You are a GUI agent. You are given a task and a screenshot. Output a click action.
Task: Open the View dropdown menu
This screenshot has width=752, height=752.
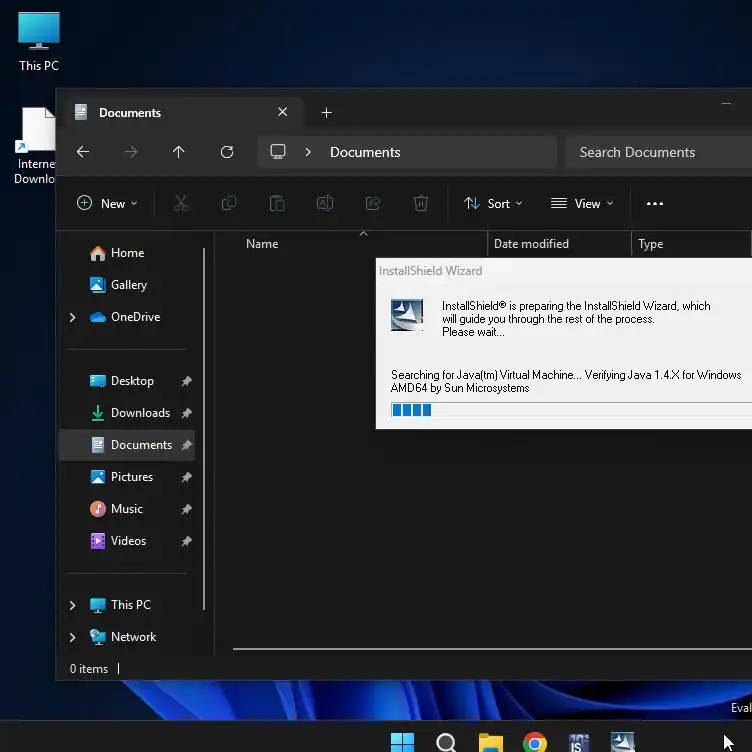pos(582,203)
